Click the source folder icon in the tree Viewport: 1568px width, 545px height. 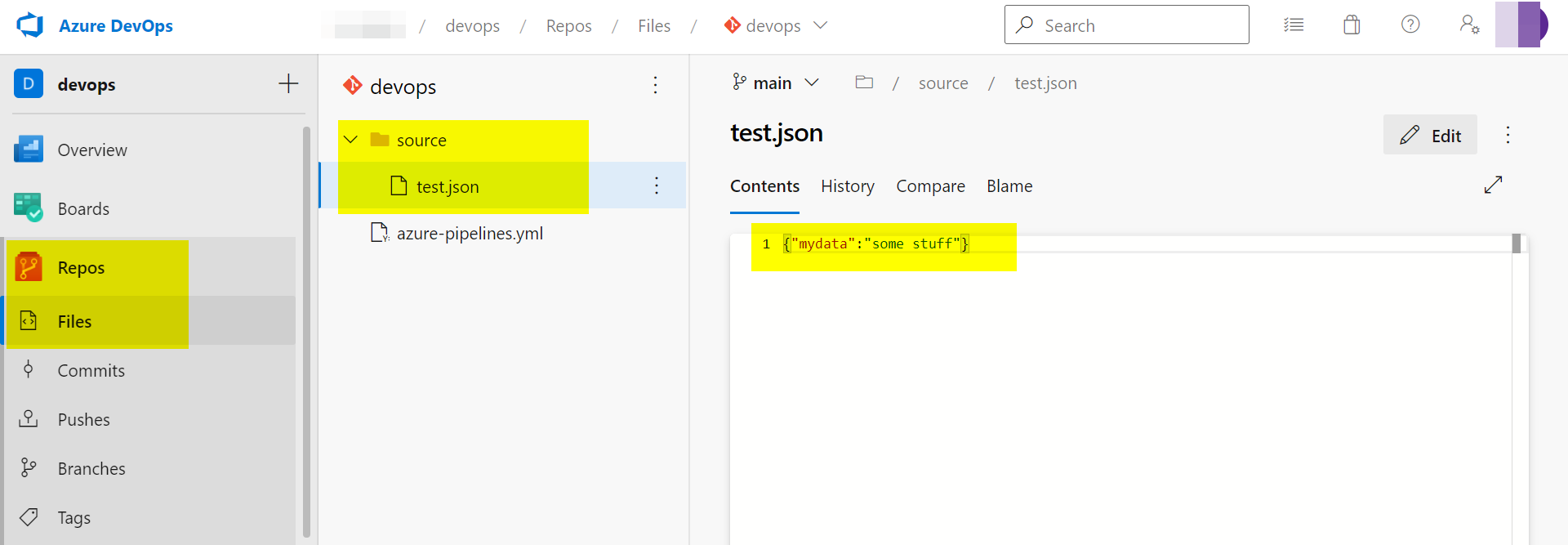point(380,139)
